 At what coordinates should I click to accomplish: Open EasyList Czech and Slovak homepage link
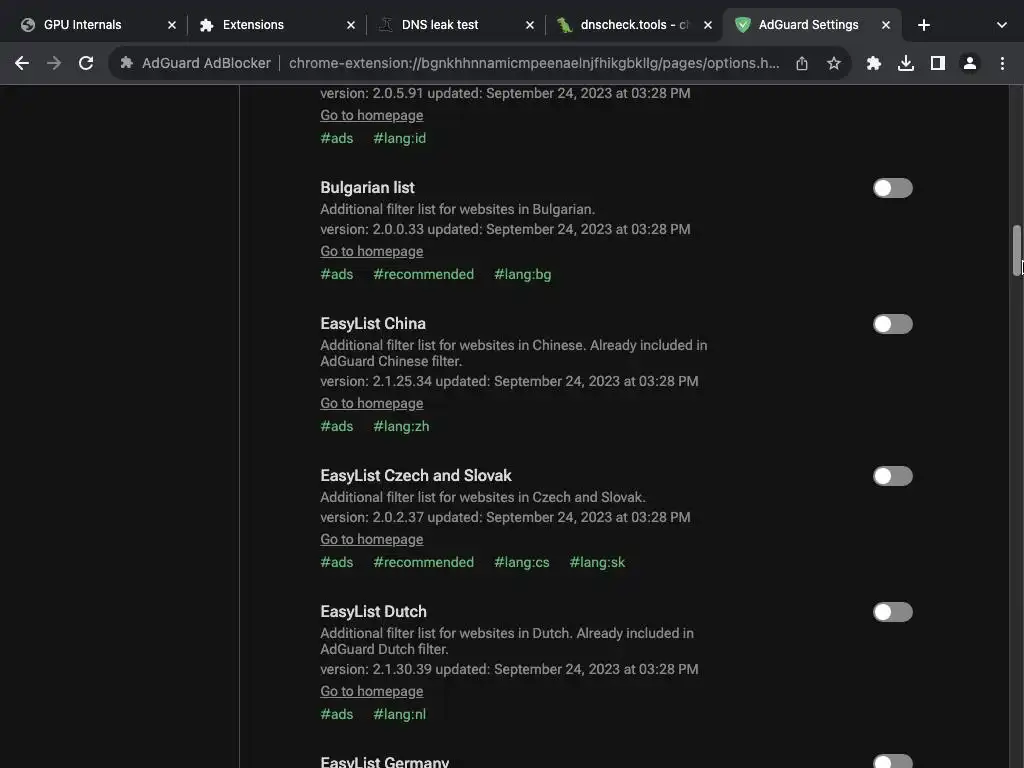point(372,539)
